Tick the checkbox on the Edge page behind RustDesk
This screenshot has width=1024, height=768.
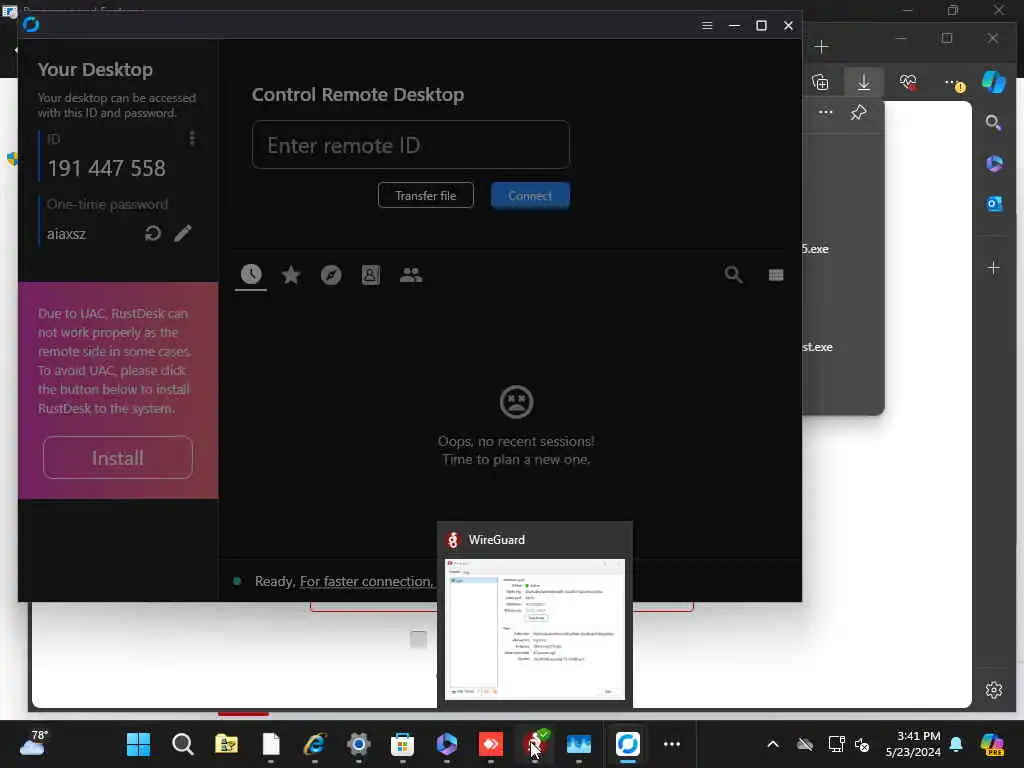point(418,639)
